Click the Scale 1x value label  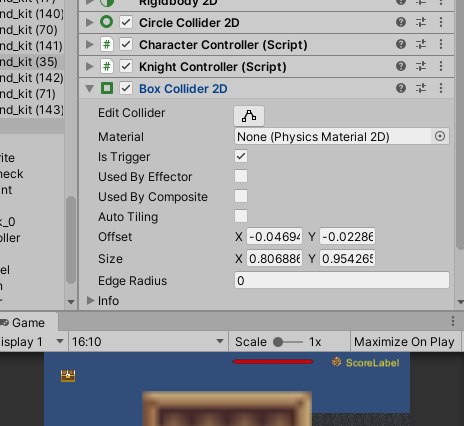point(315,342)
